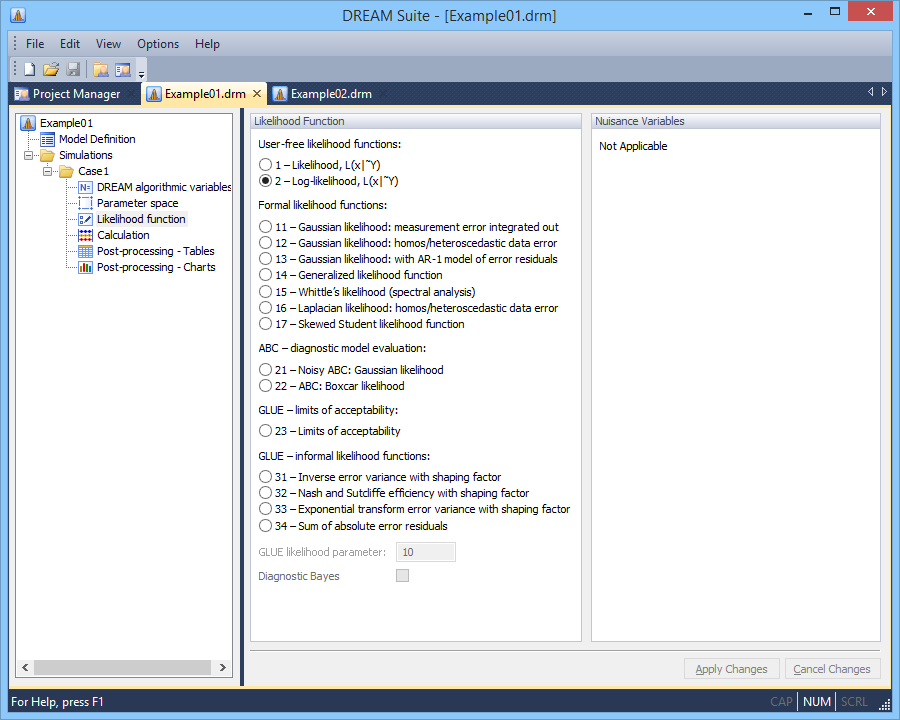The width and height of the screenshot is (900, 720).
Task: Click the tree scrollbar left arrow
Action: coord(25,667)
